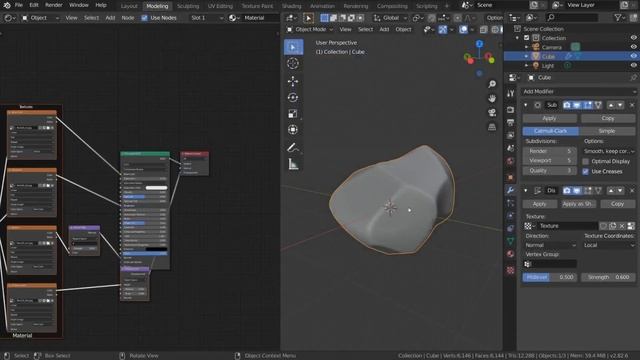Open the Object Mode dropdown
640x360 pixels.
(310, 29)
